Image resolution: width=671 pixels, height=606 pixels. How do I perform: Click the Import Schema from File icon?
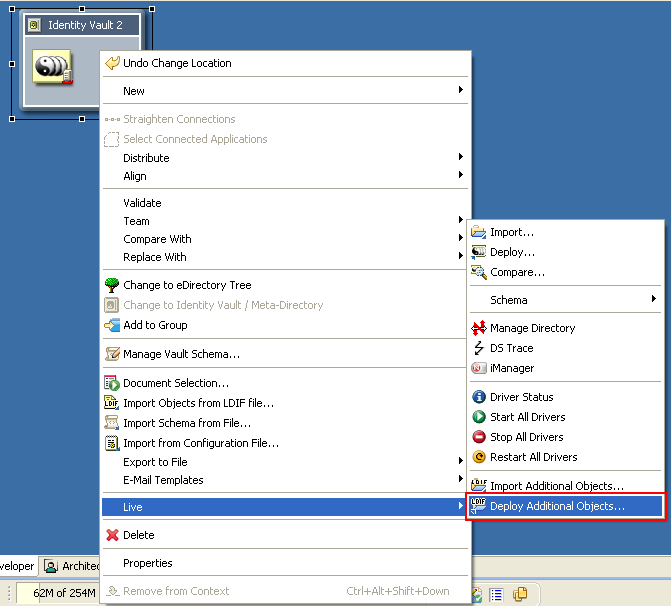[x=112, y=423]
